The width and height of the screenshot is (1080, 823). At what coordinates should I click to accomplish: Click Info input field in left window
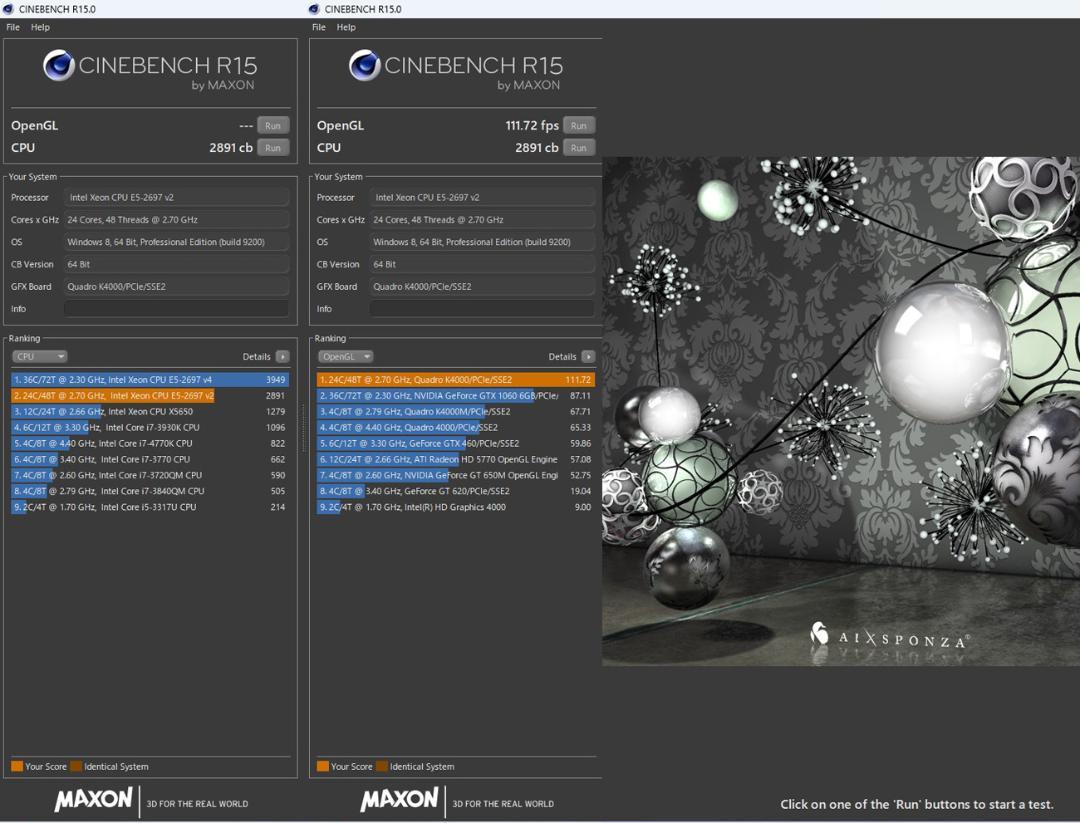pos(176,309)
